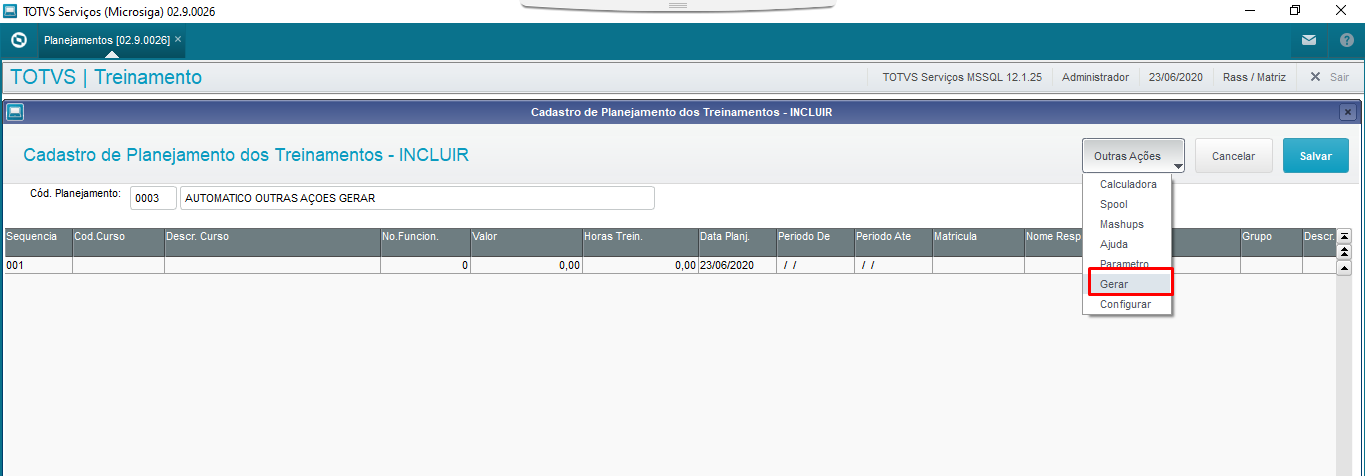Click the Cancelar button

[1233, 156]
